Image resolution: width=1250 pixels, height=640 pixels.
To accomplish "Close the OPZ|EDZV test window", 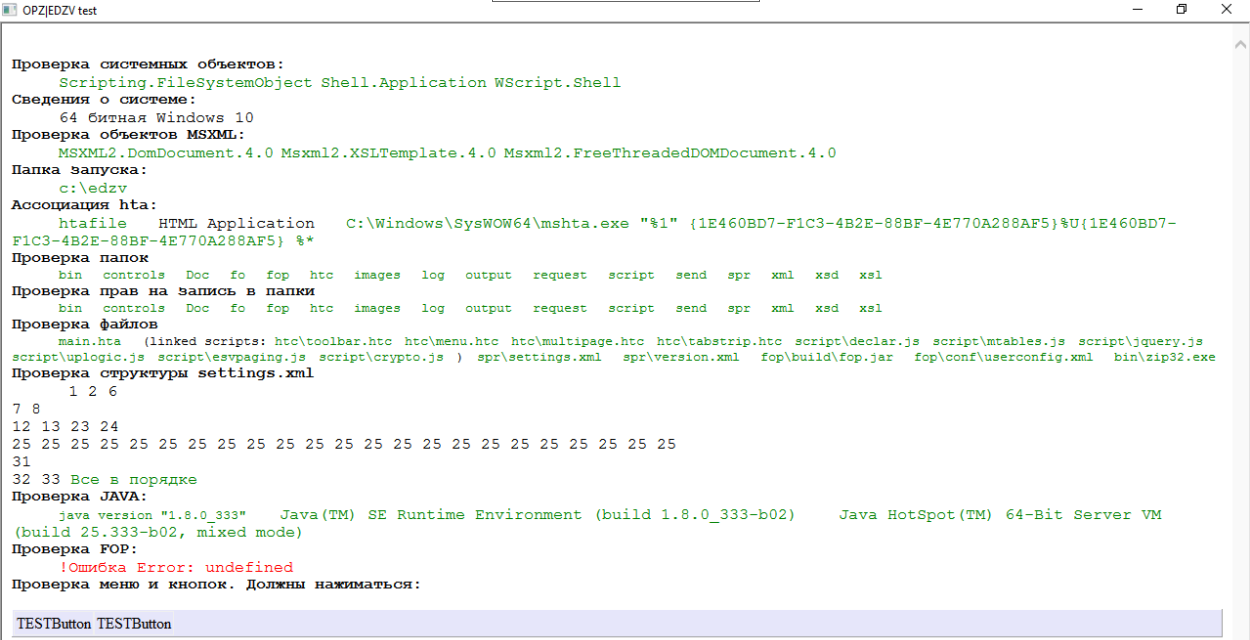I will tap(1227, 10).
